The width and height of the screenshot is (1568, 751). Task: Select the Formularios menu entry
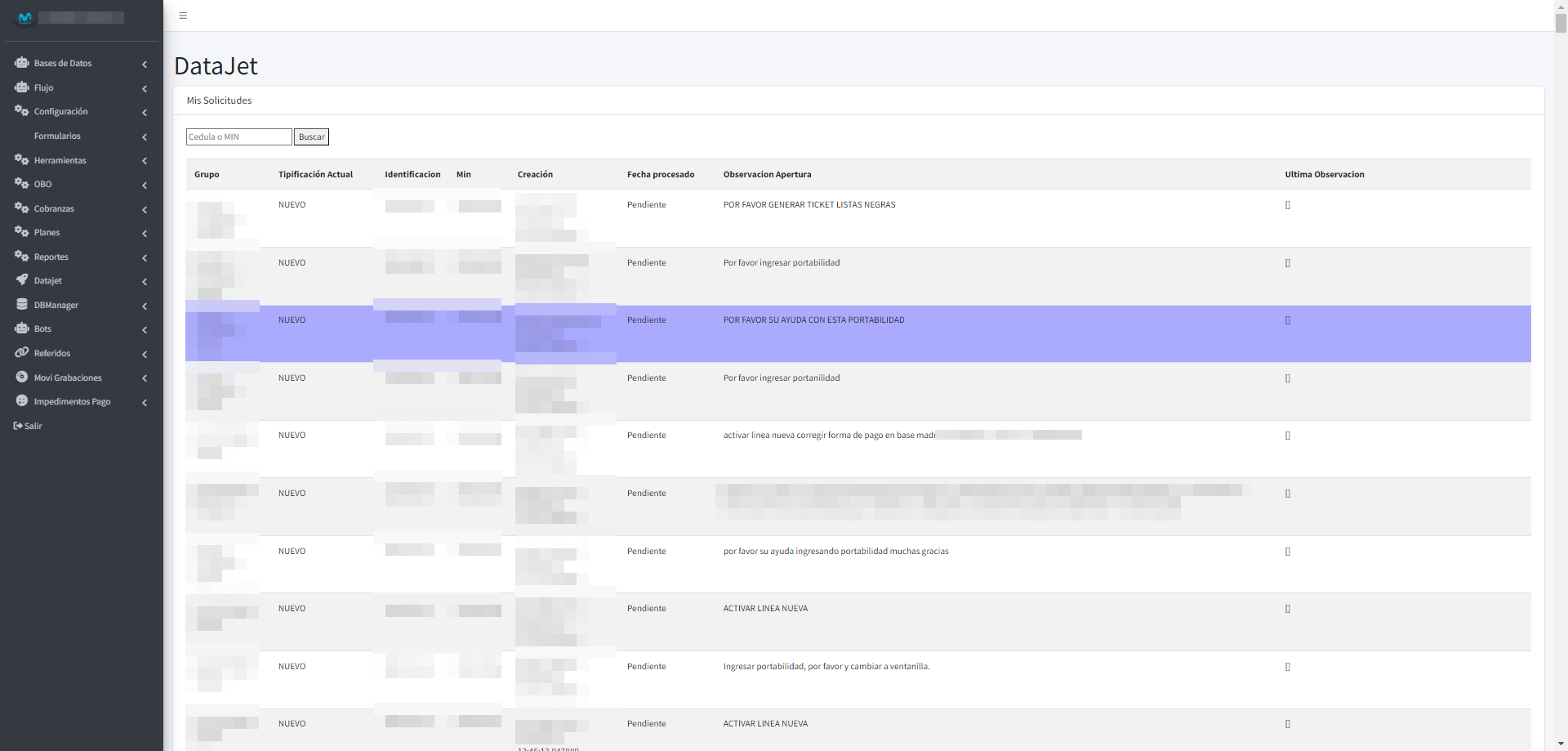coord(57,136)
